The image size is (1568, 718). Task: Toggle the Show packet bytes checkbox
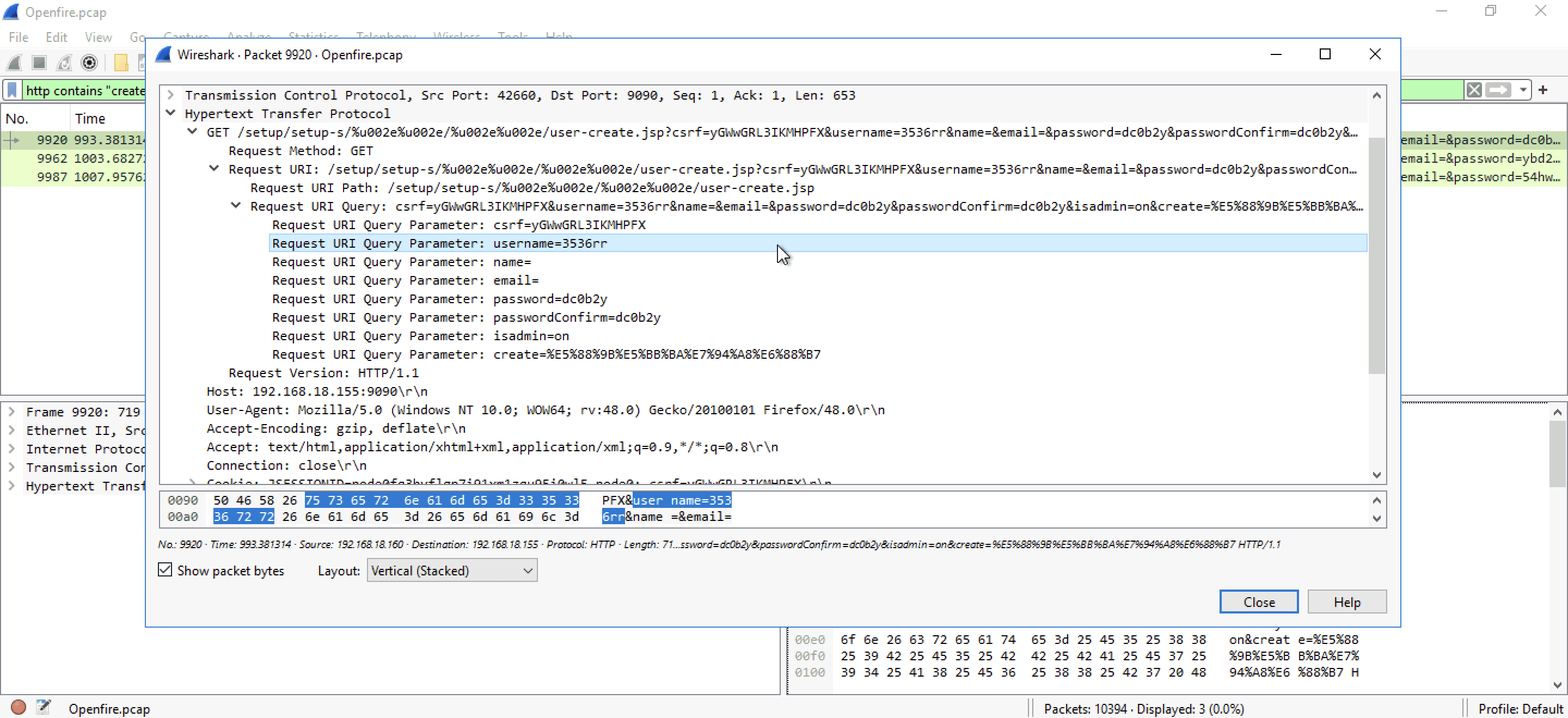click(165, 569)
